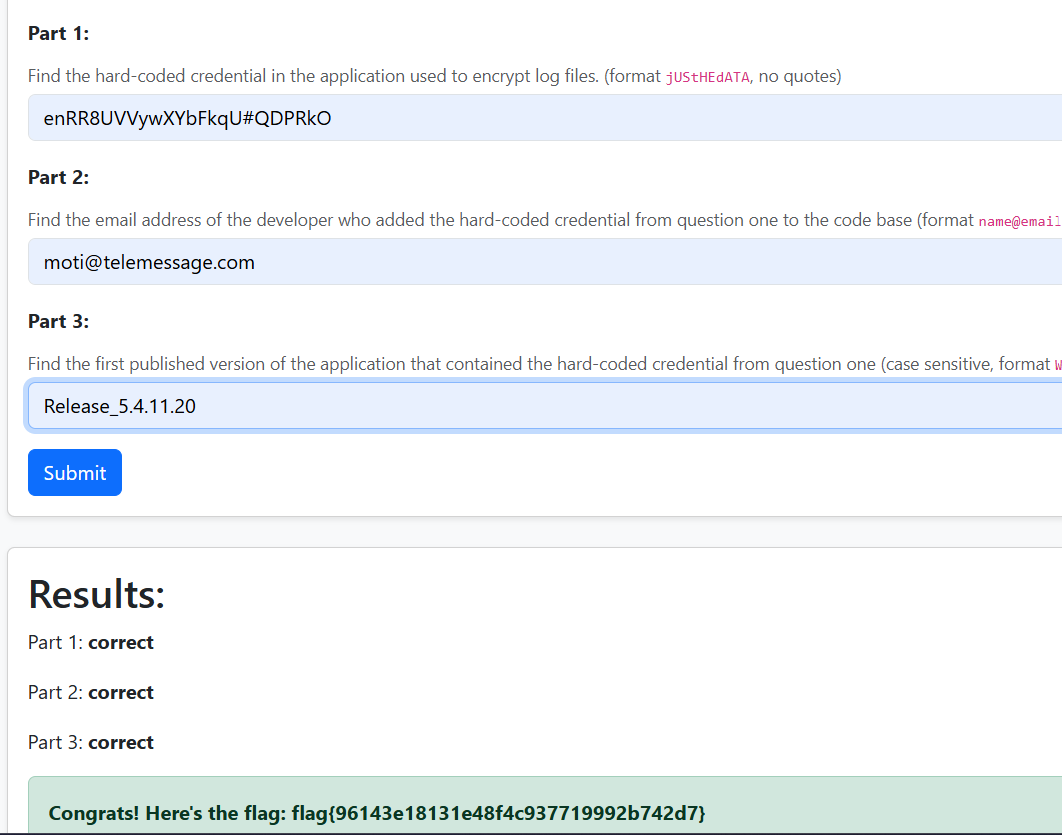The height and width of the screenshot is (835, 1062).
Task: Click the "Part 3:" question heading
Action: click(x=58, y=322)
